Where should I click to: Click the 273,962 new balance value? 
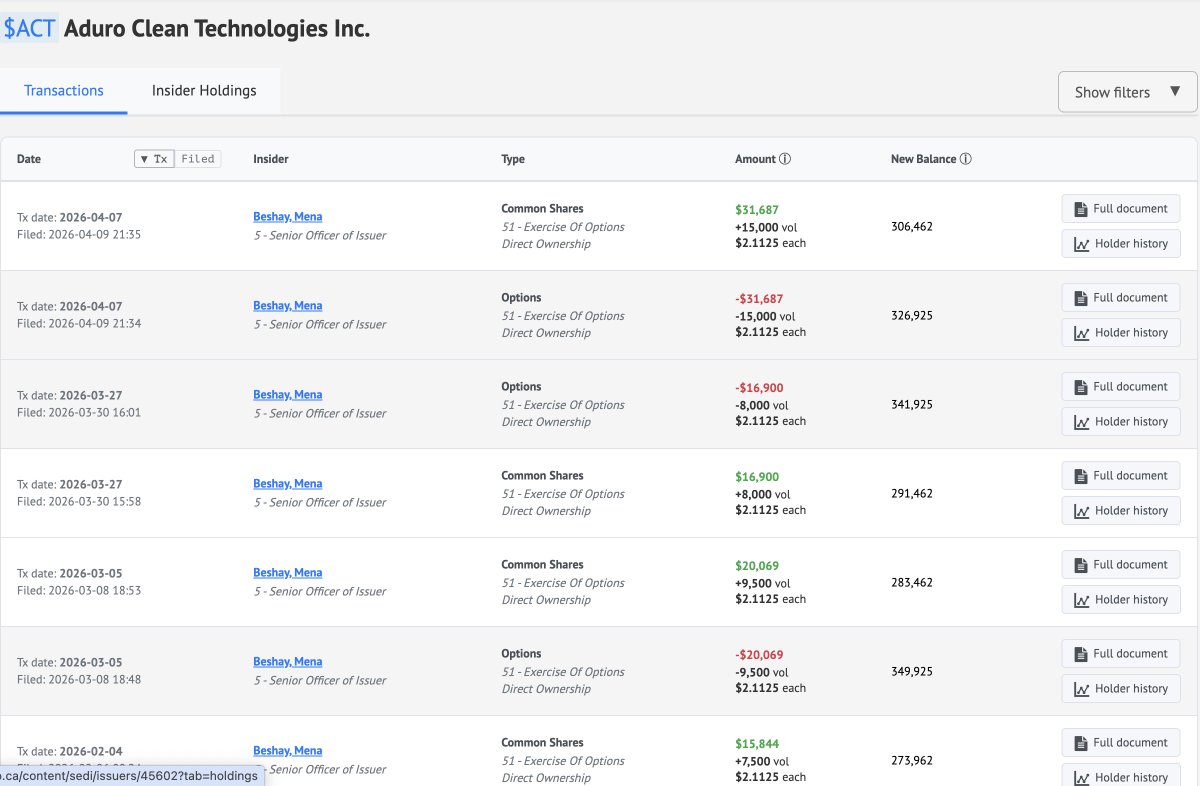(912, 761)
